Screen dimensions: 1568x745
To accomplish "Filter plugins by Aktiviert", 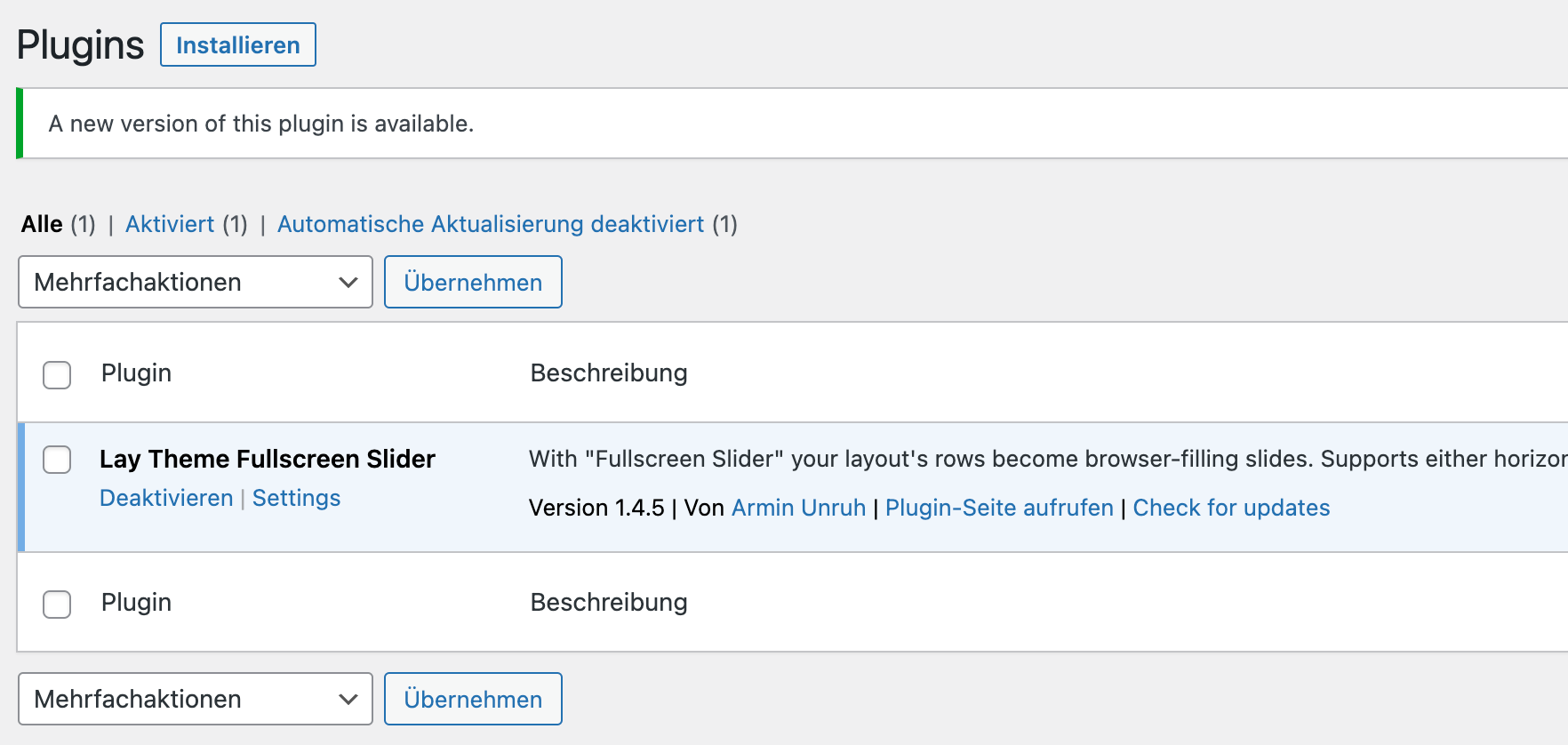I will coord(170,224).
